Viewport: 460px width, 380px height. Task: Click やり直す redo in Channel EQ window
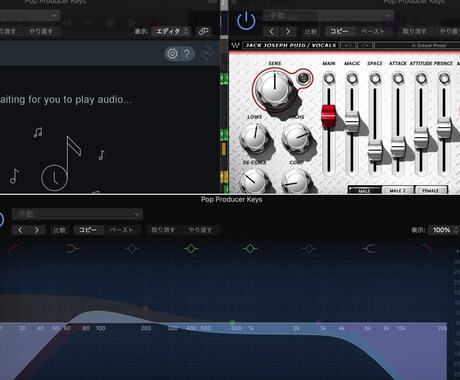click(200, 230)
